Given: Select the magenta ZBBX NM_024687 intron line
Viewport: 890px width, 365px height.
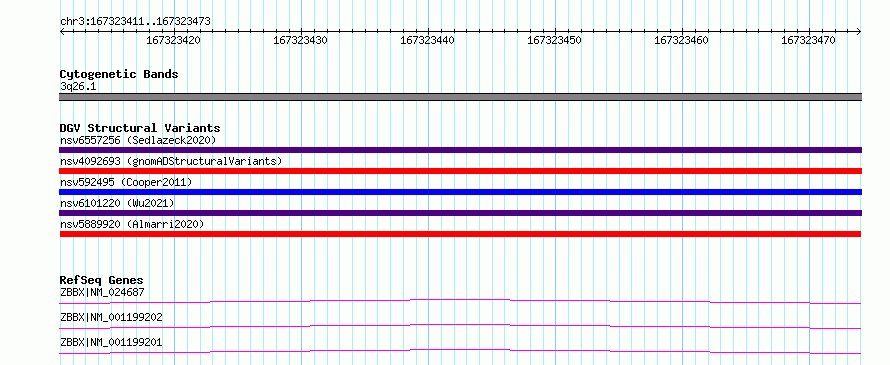Looking at the screenshot, I should [x=460, y=301].
